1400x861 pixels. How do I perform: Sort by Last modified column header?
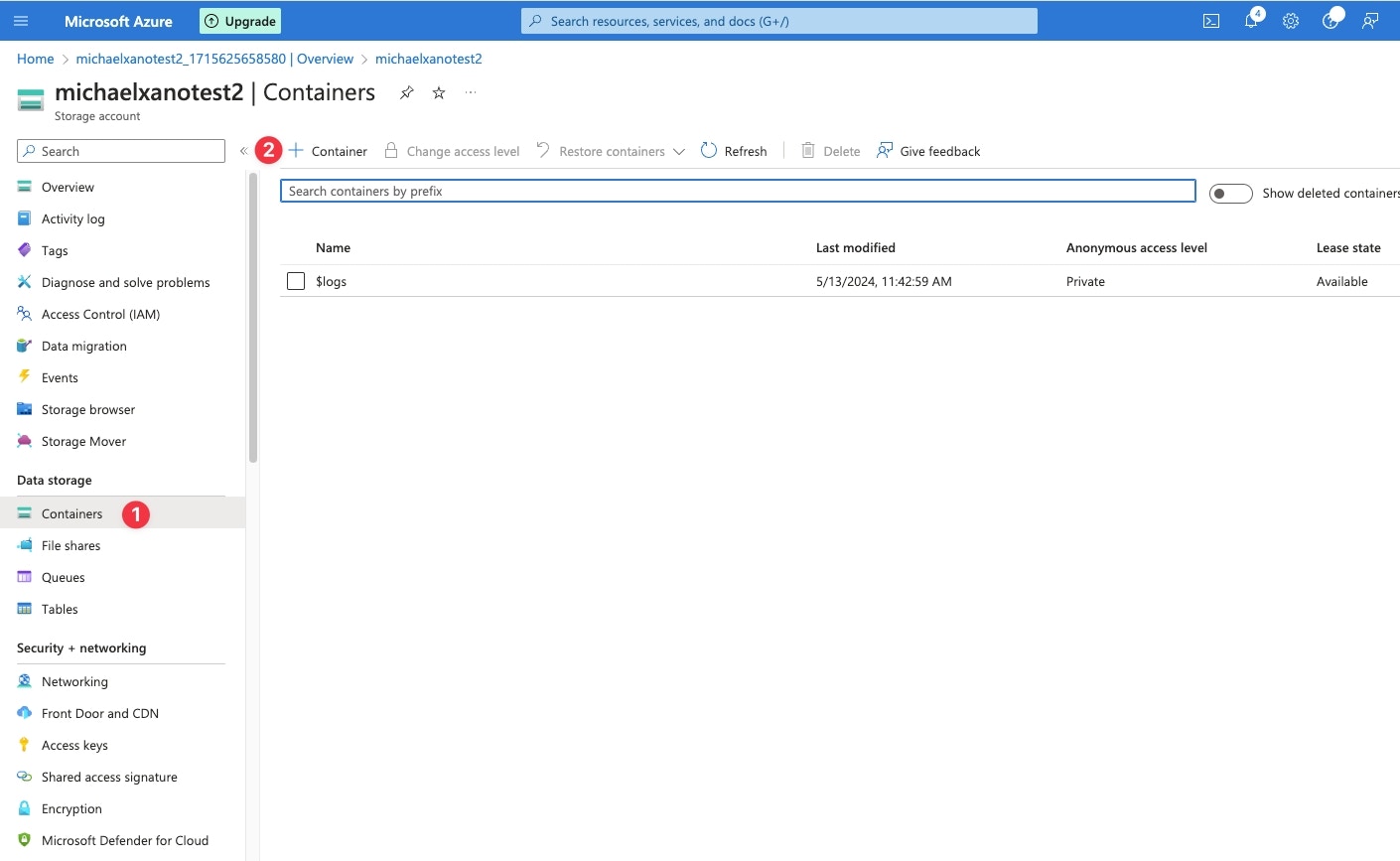coord(856,247)
